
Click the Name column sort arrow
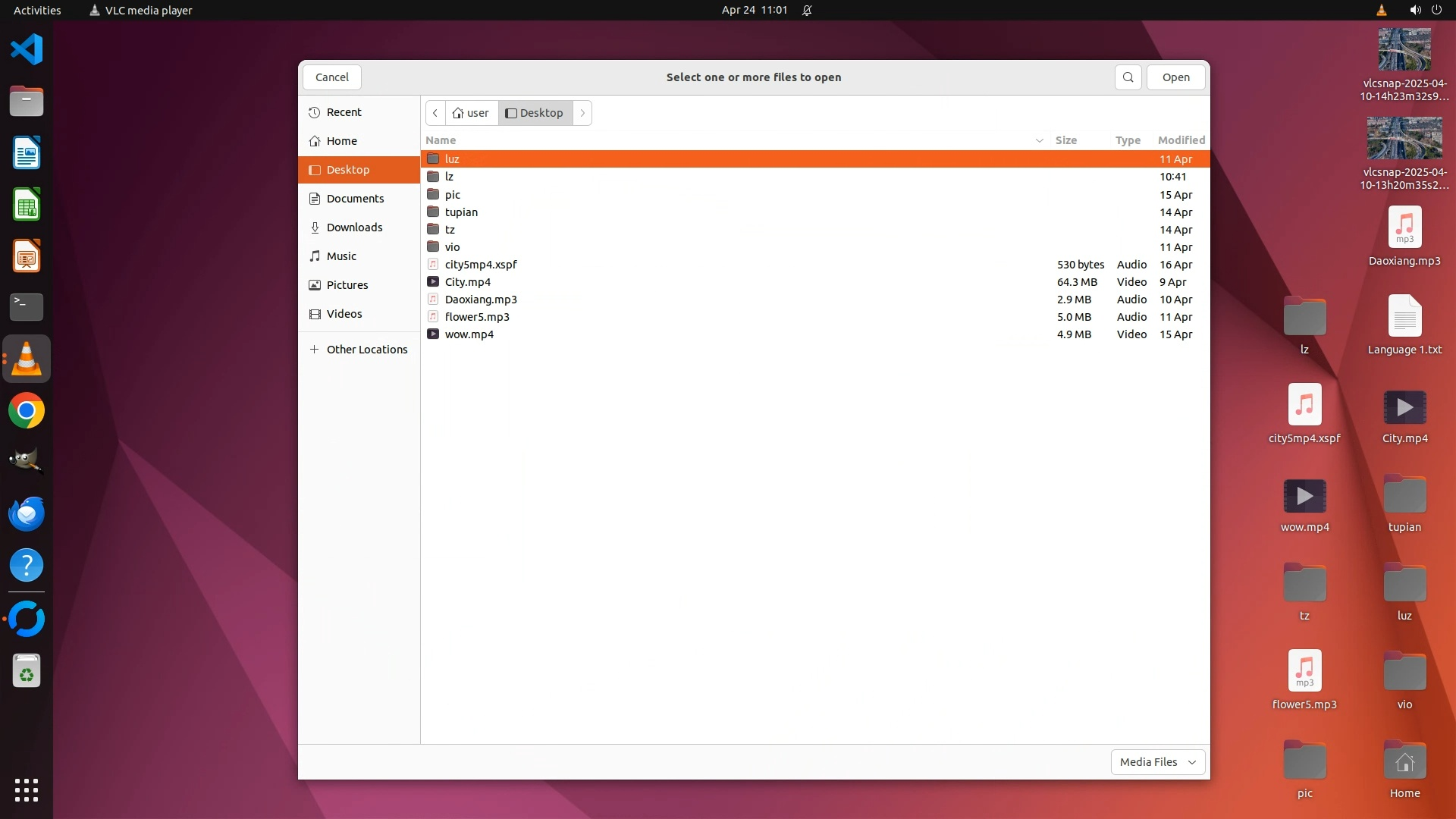(1039, 140)
